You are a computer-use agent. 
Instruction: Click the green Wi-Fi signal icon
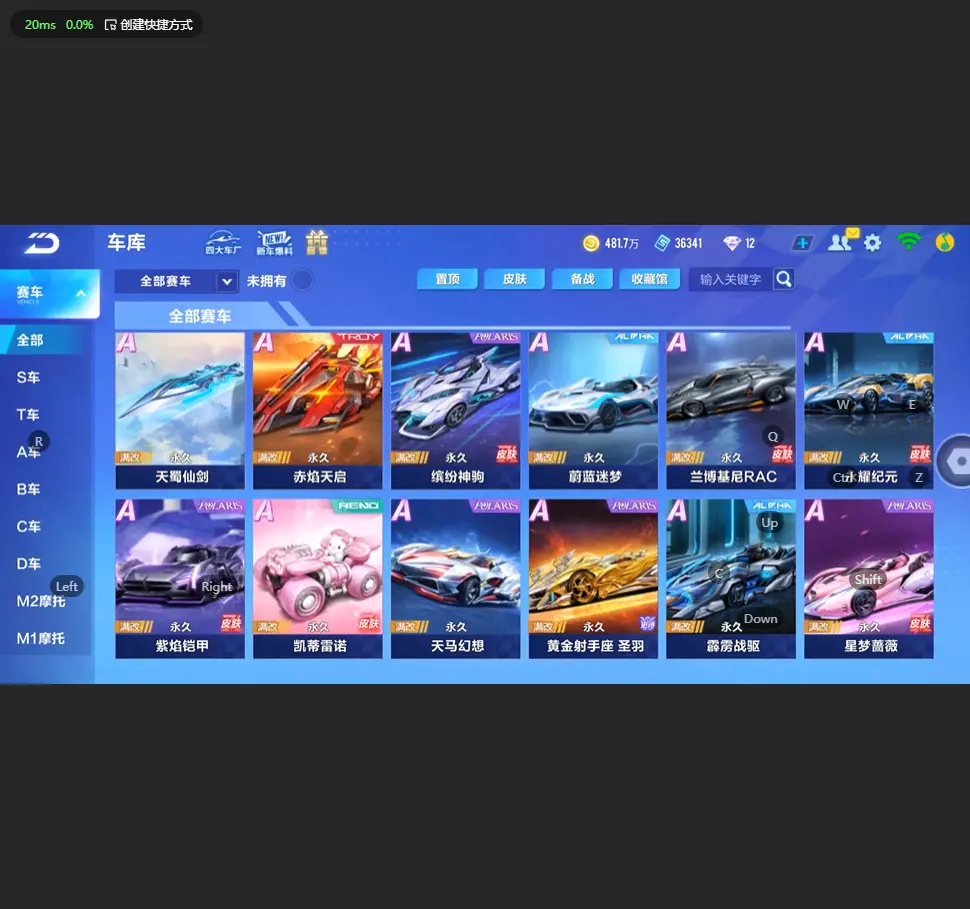[908, 242]
